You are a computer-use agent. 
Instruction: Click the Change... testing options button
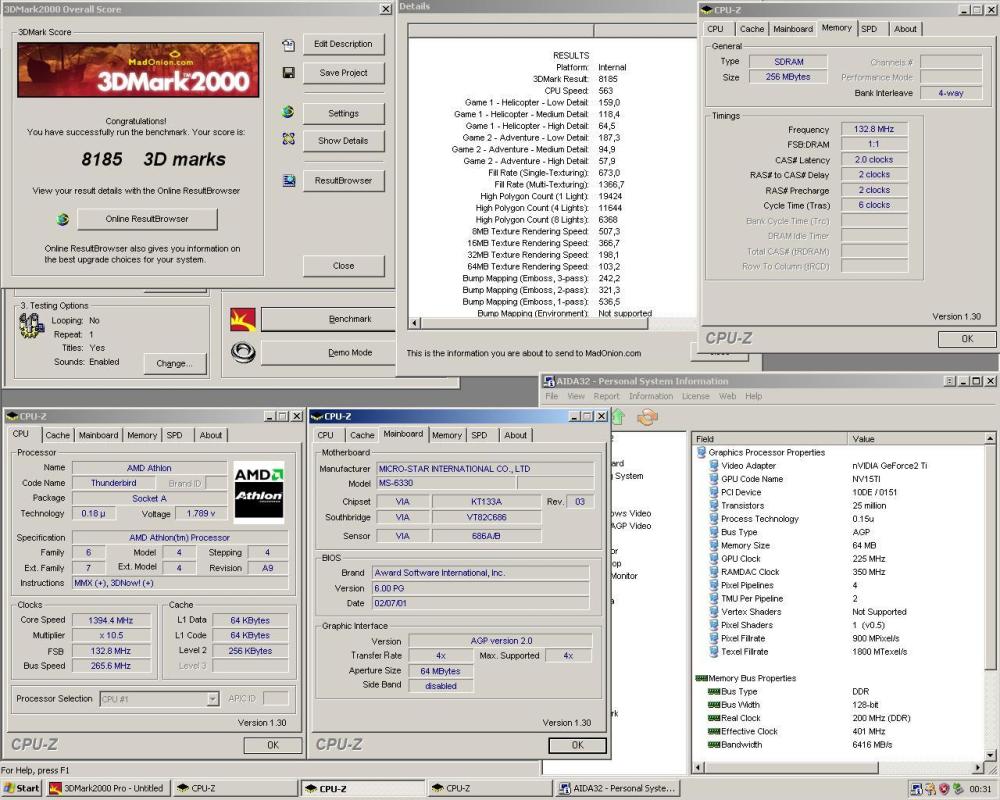pyautogui.click(x=174, y=364)
